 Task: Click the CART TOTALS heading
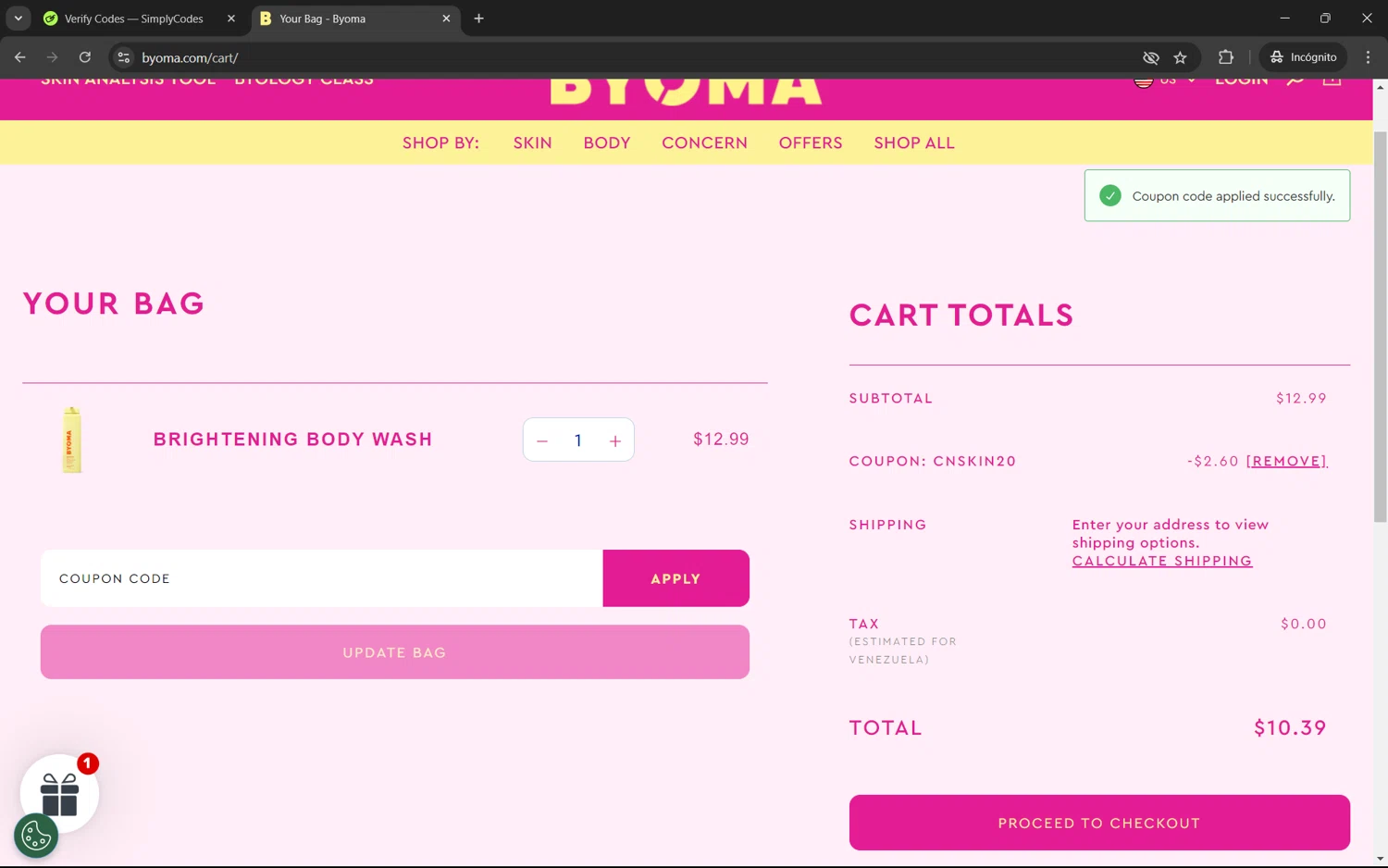961,316
